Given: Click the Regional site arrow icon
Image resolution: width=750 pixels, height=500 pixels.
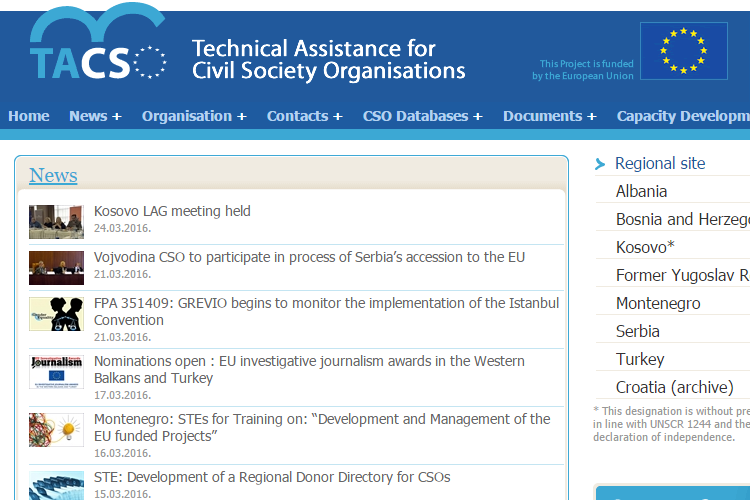Looking at the screenshot, I should [600, 164].
